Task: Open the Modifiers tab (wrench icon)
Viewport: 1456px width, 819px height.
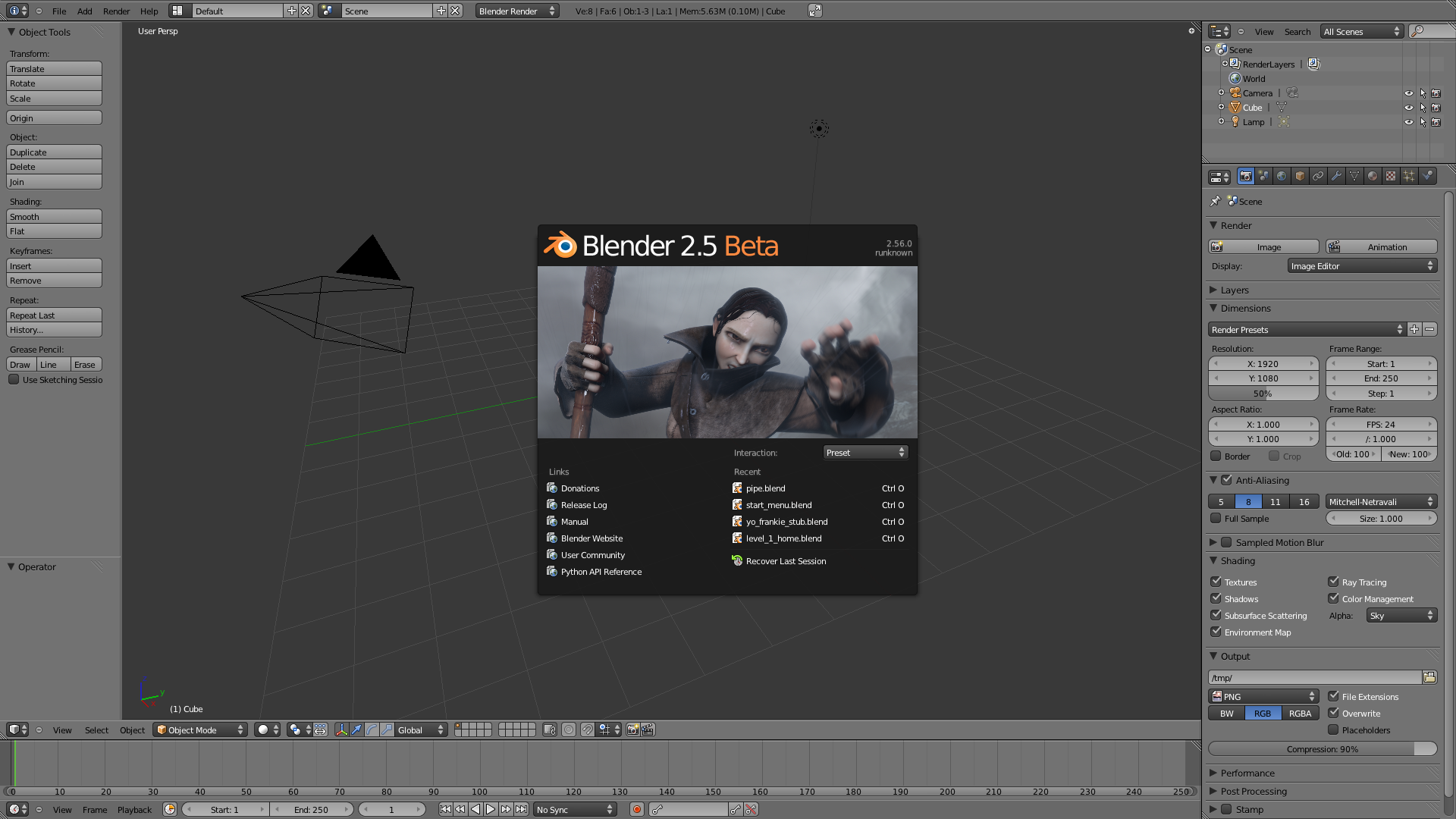Action: pyautogui.click(x=1336, y=176)
